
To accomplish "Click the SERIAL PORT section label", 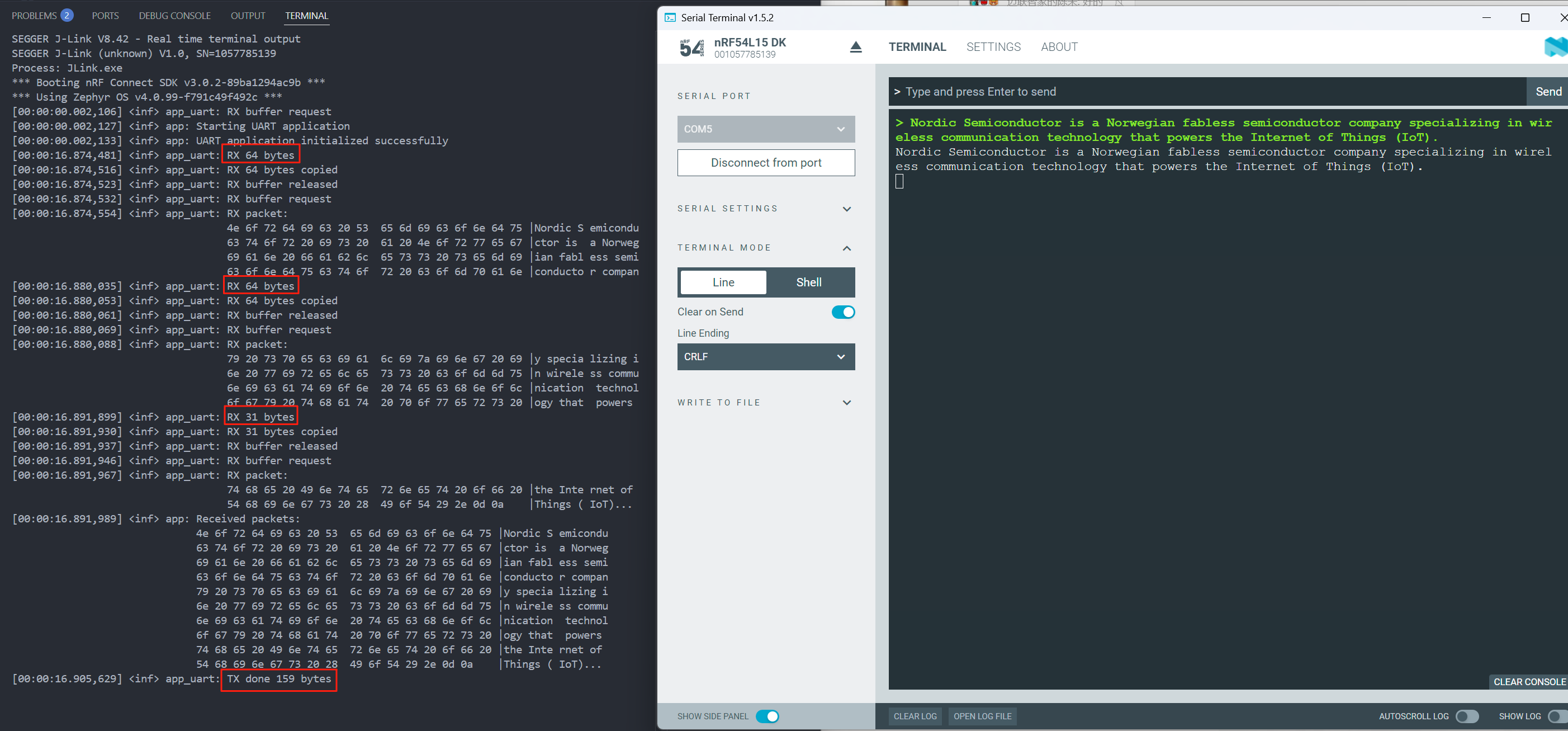I will tap(714, 96).
